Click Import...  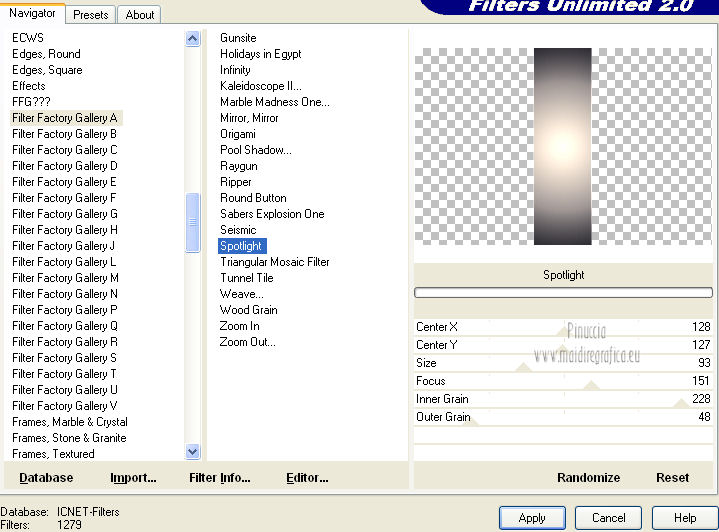pos(133,477)
